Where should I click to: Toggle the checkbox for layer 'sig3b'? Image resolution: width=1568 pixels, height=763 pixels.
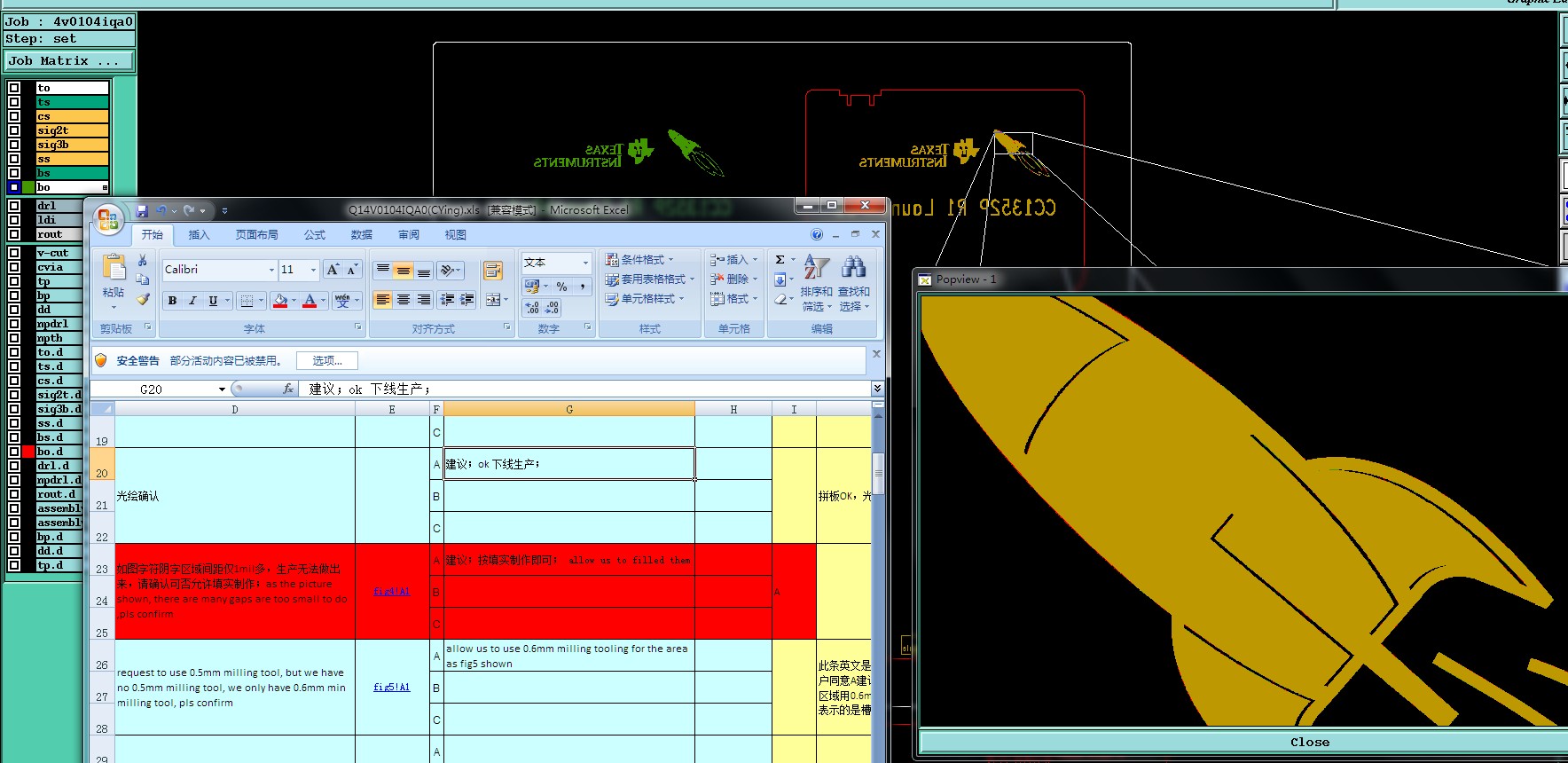pyautogui.click(x=14, y=145)
